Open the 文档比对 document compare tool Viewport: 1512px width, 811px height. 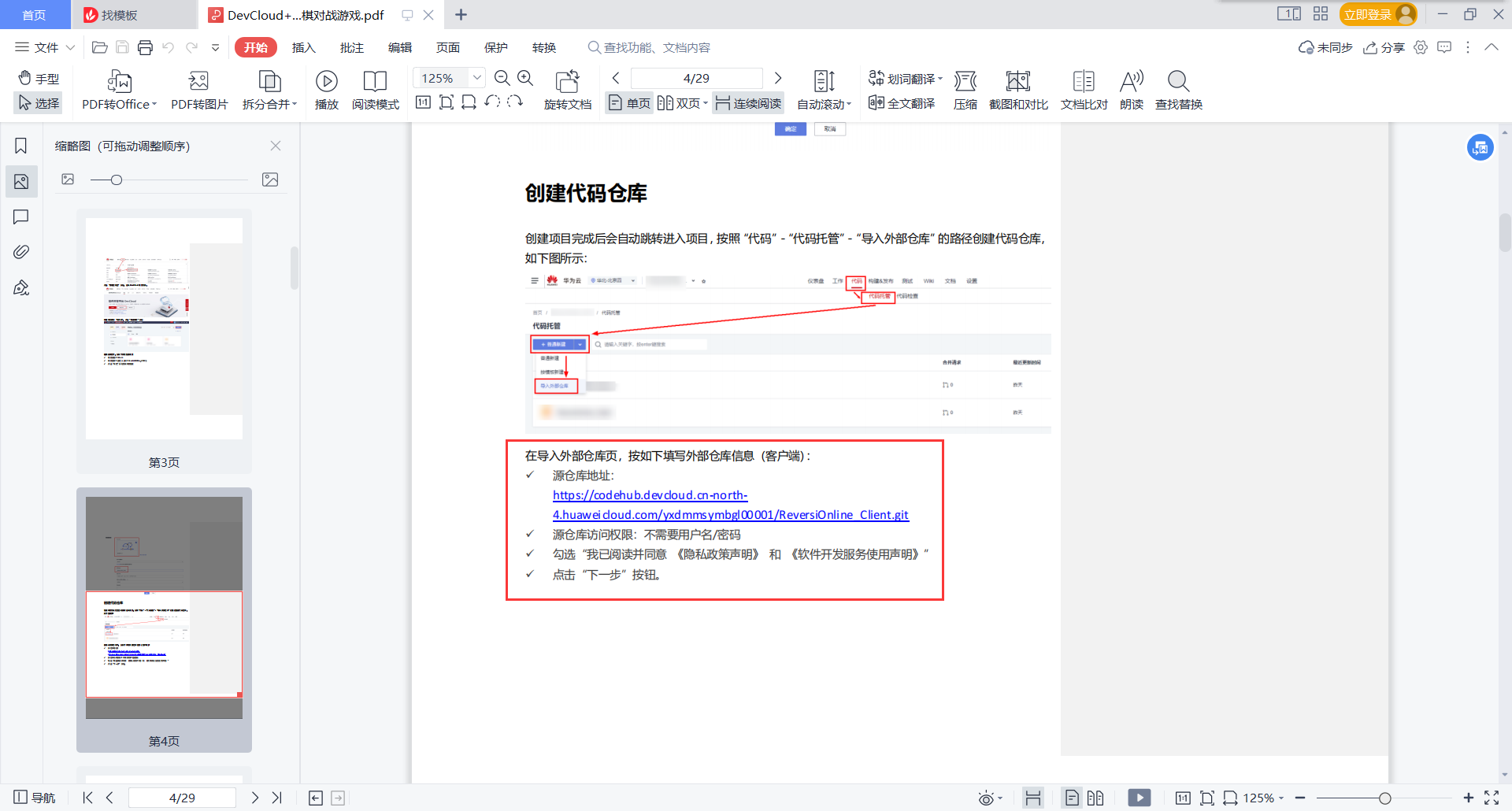click(1084, 89)
